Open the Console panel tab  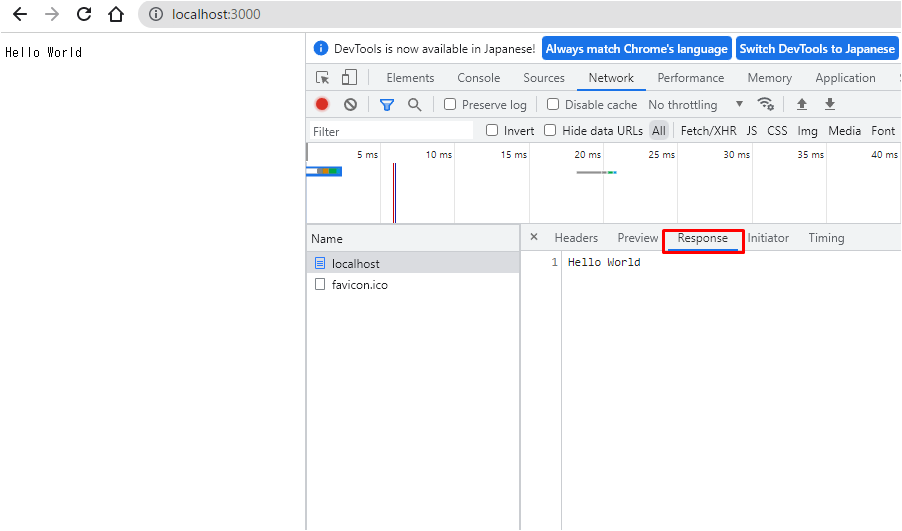tap(479, 78)
